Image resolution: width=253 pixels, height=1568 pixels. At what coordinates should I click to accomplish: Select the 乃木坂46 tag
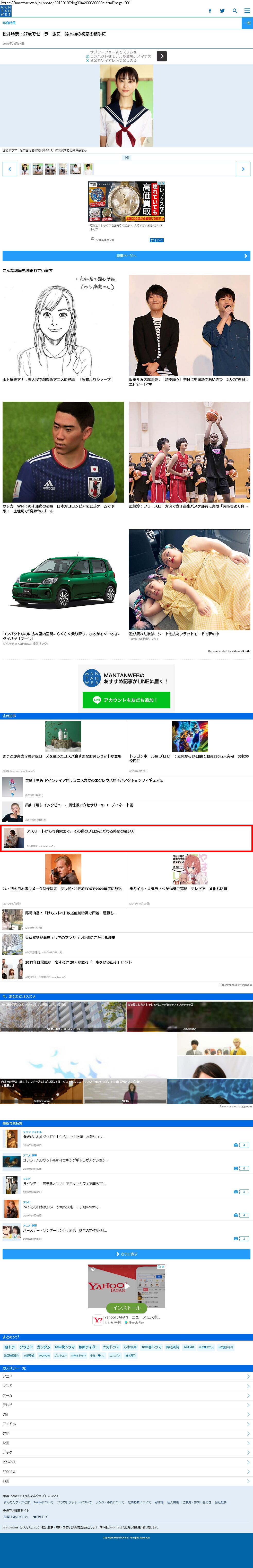[130, 1347]
